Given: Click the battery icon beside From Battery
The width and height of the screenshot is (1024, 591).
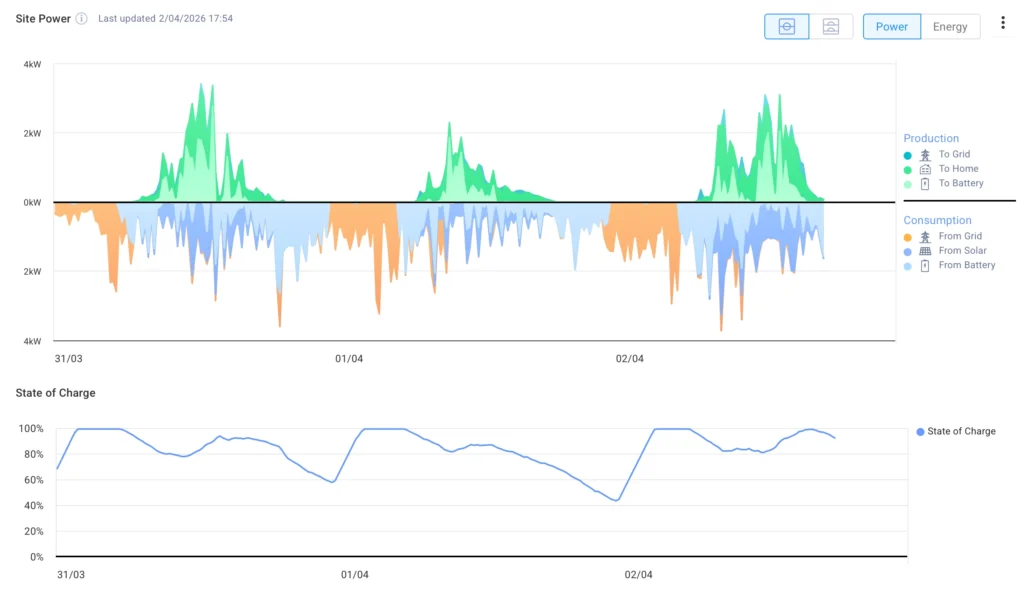Looking at the screenshot, I should (925, 265).
